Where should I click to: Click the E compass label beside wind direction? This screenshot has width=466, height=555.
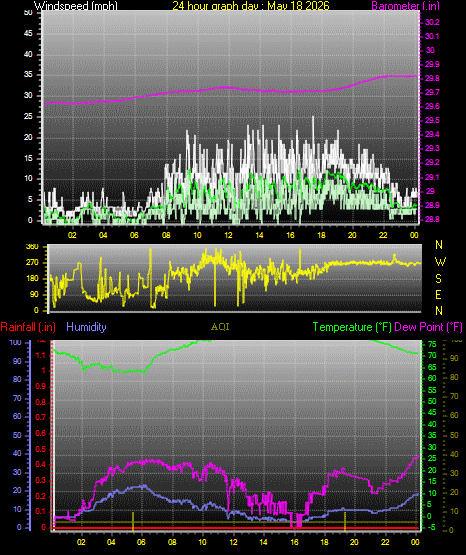tap(438, 294)
